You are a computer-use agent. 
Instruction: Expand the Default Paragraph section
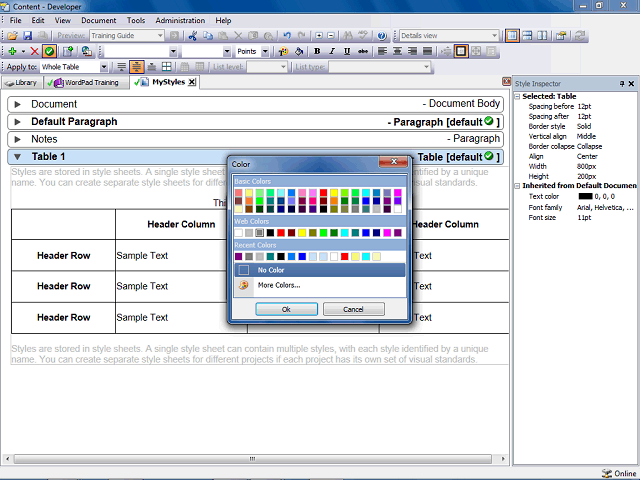(18, 122)
